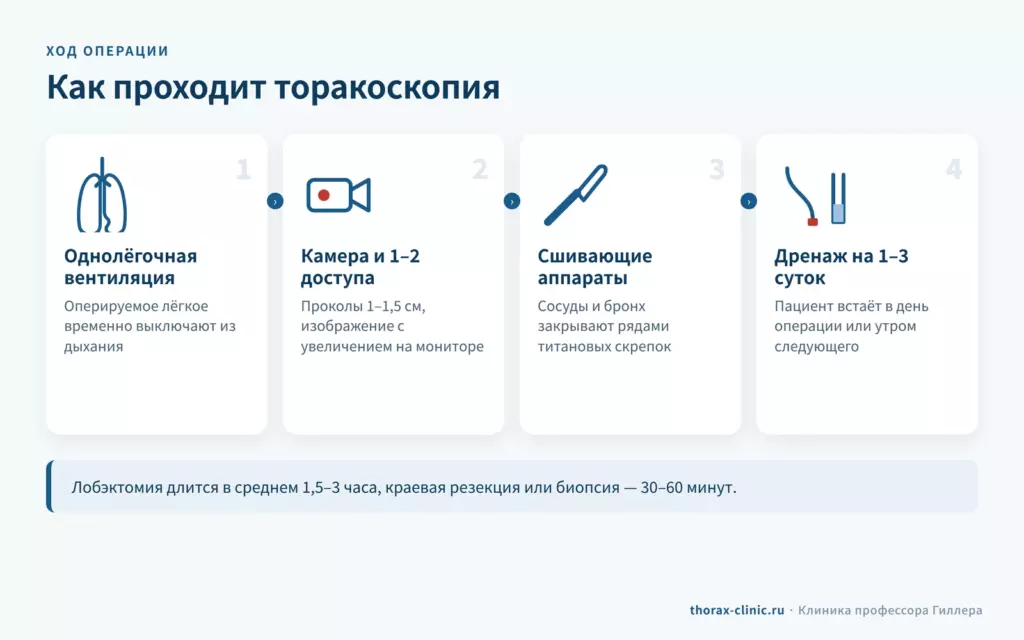Click the drainage tube icon
The image size is (1024, 640).
[x=815, y=196]
